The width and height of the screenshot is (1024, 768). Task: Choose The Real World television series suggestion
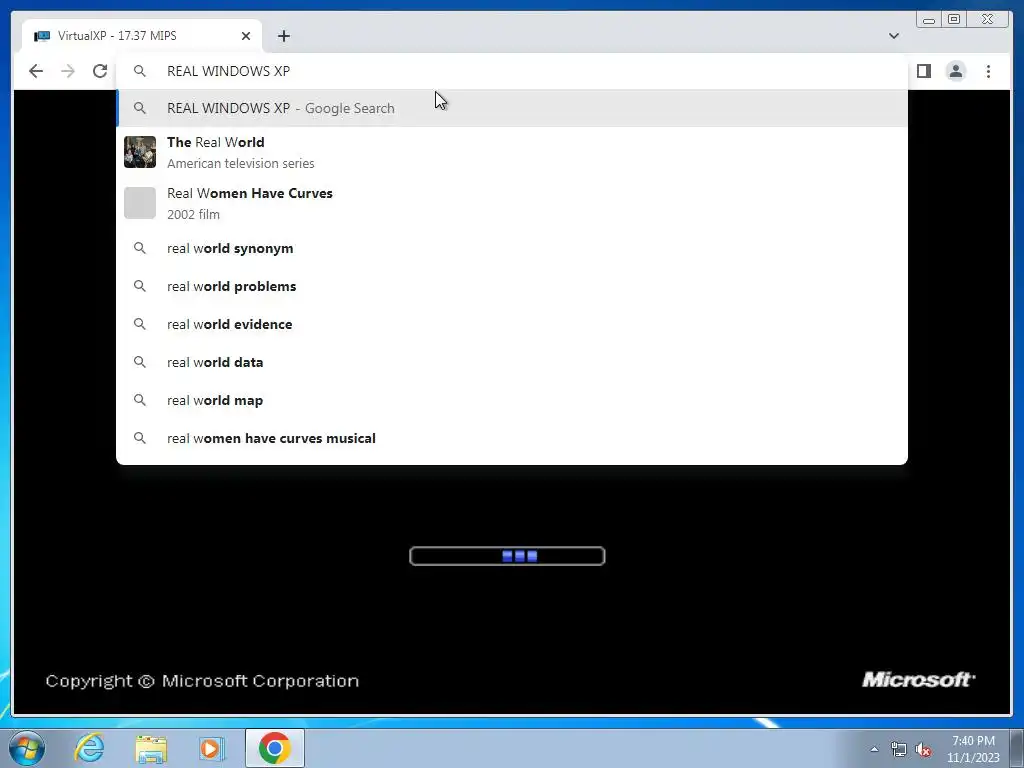pos(512,152)
